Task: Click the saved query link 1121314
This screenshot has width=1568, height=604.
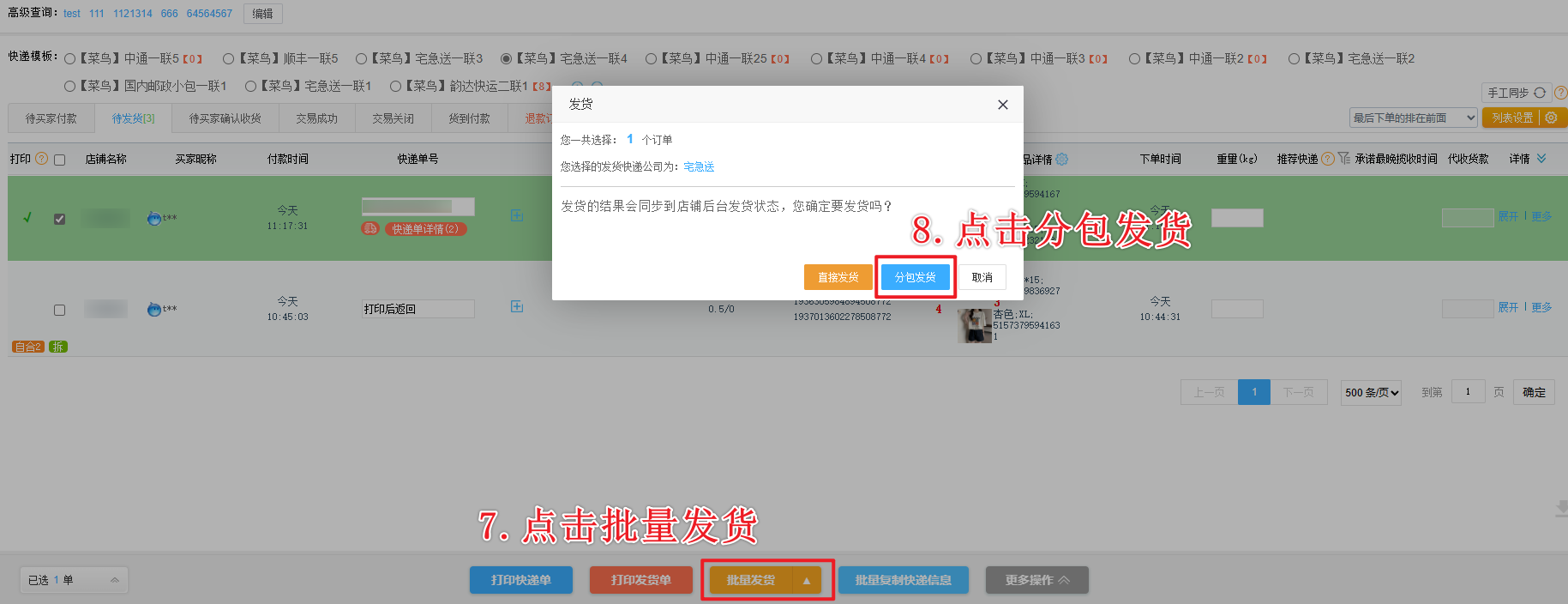Action: [133, 14]
